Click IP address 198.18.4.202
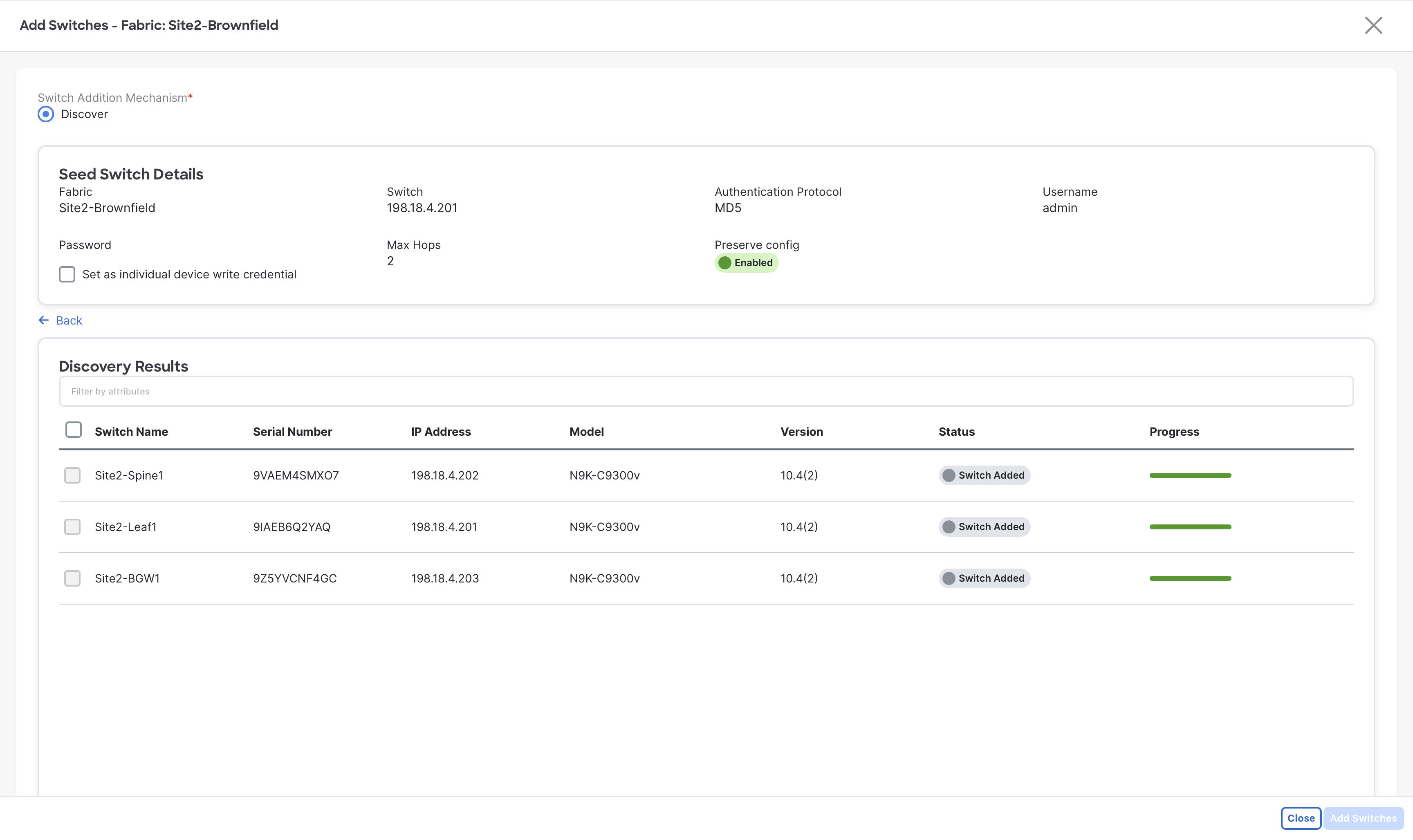This screenshot has height=840, width=1413. click(x=445, y=475)
